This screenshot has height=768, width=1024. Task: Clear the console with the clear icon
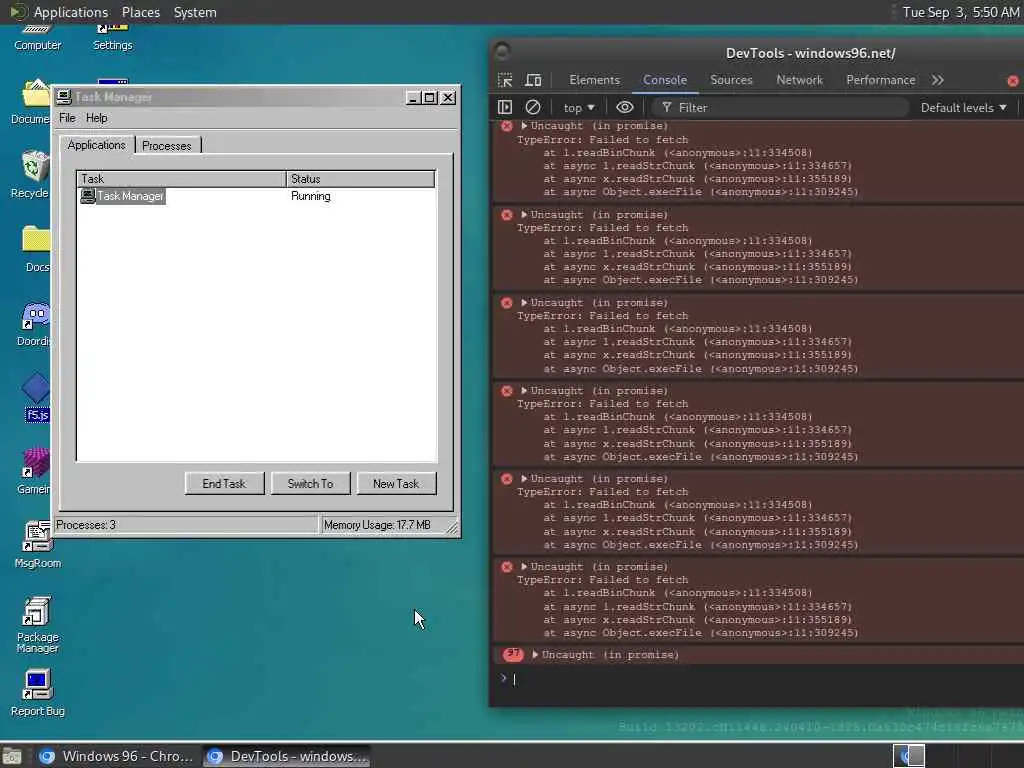click(533, 107)
